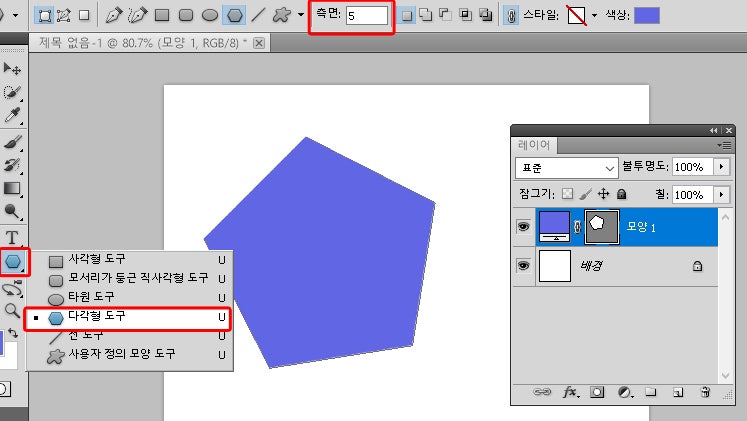The height and width of the screenshot is (421, 747).
Task: Collapse the Layers panel to icons
Action: pyautogui.click(x=714, y=130)
